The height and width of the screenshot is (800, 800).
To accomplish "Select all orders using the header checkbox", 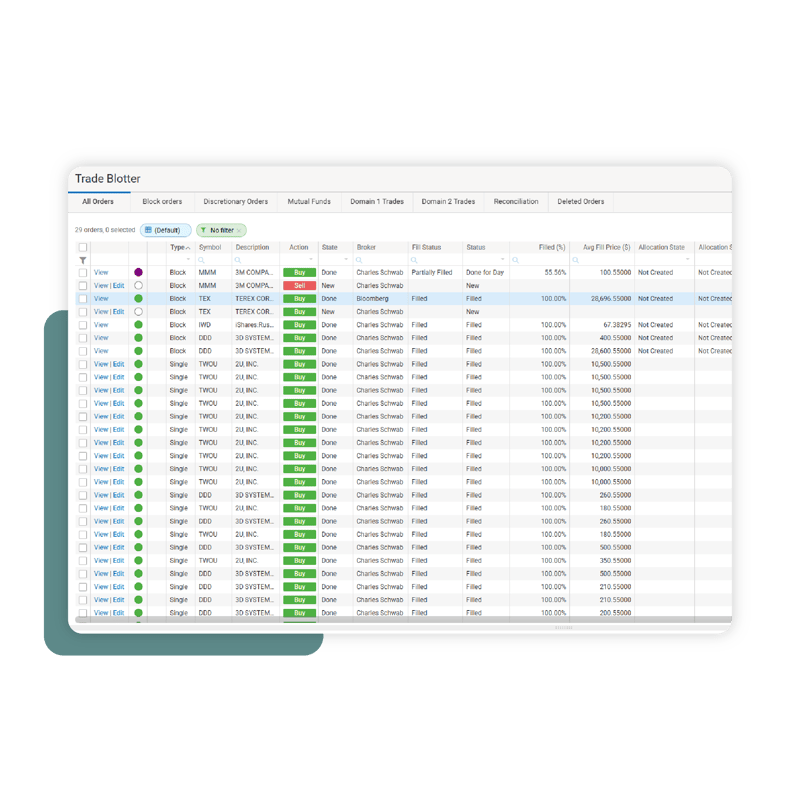I will tap(81, 246).
